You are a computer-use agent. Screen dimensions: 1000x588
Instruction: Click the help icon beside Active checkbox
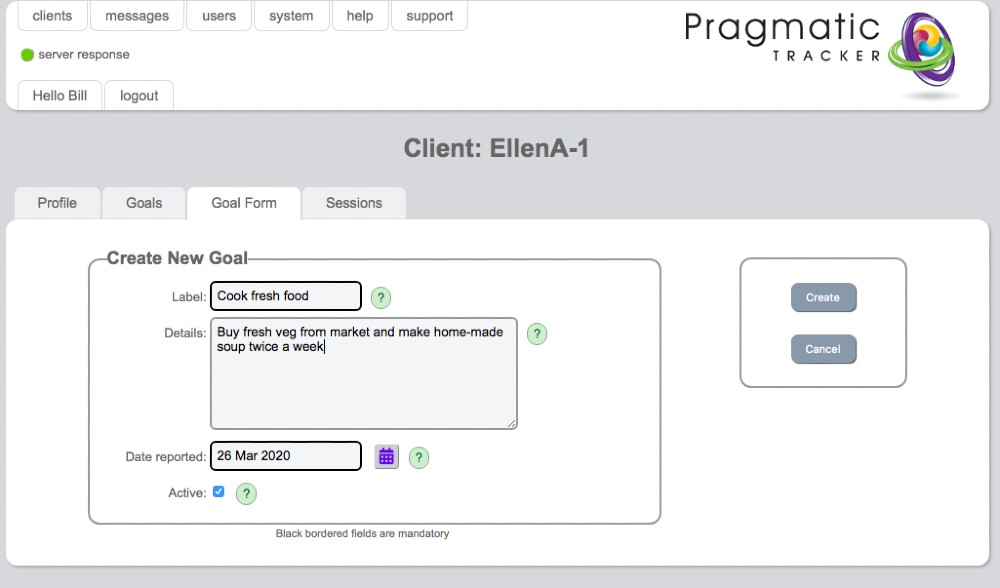246,493
